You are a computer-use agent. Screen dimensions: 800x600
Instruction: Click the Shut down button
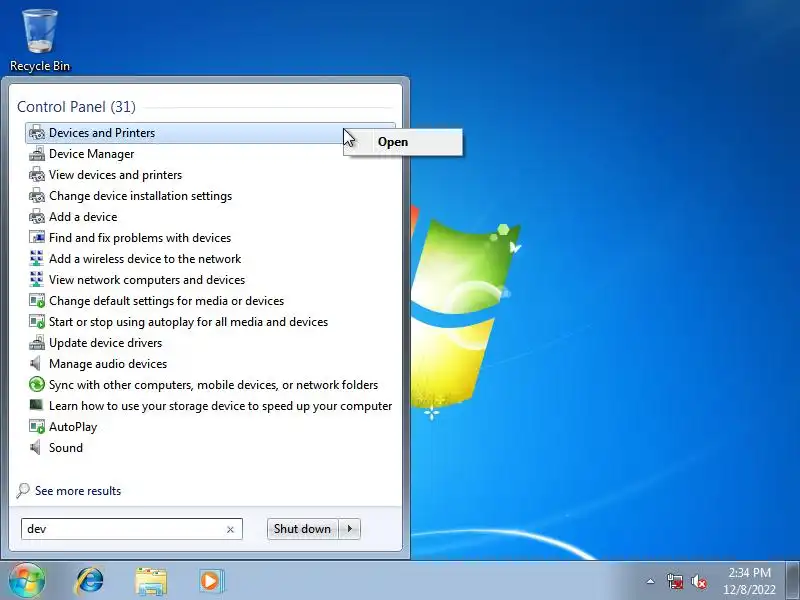coord(303,529)
